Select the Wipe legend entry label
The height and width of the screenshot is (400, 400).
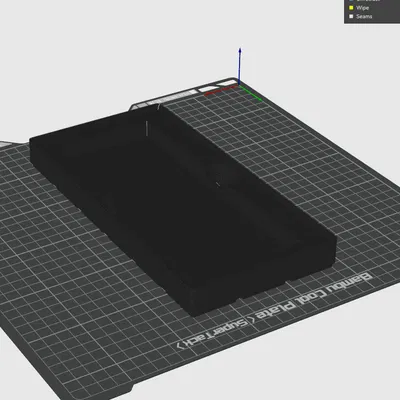pyautogui.click(x=362, y=8)
